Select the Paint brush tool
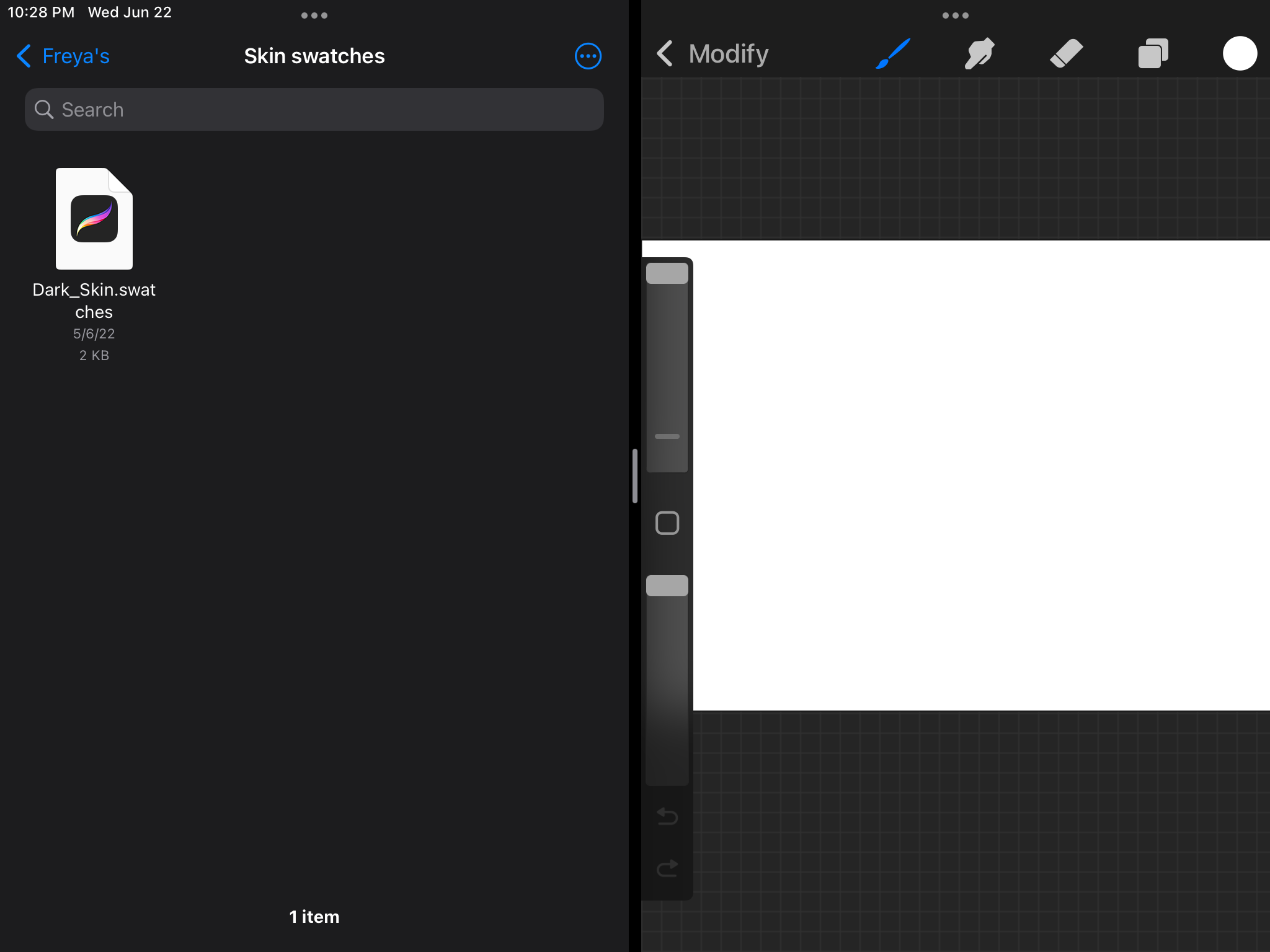The height and width of the screenshot is (952, 1270). (893, 53)
